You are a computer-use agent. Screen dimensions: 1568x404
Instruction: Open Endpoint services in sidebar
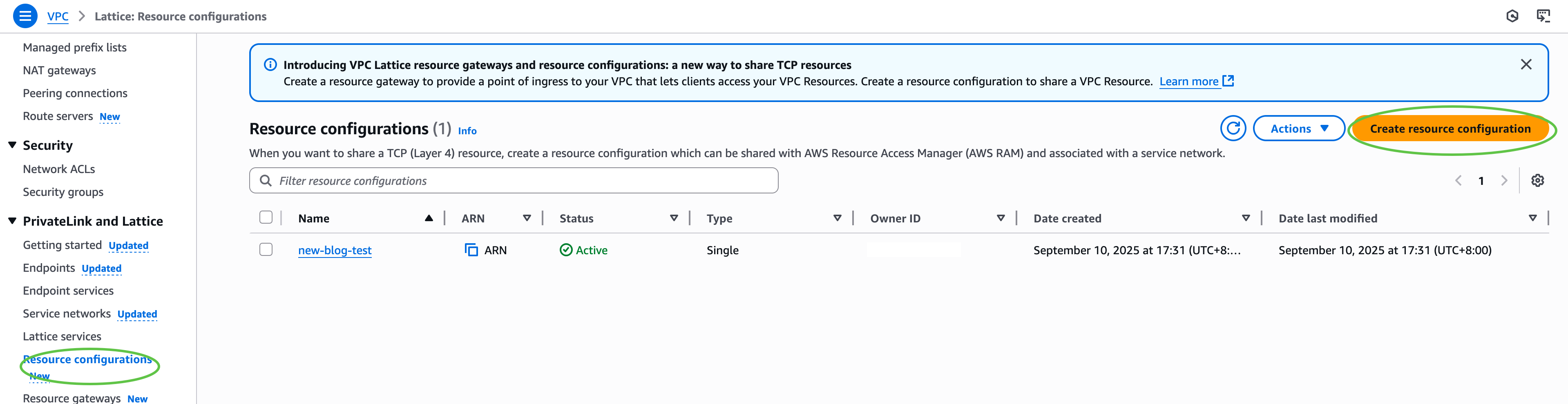[68, 291]
